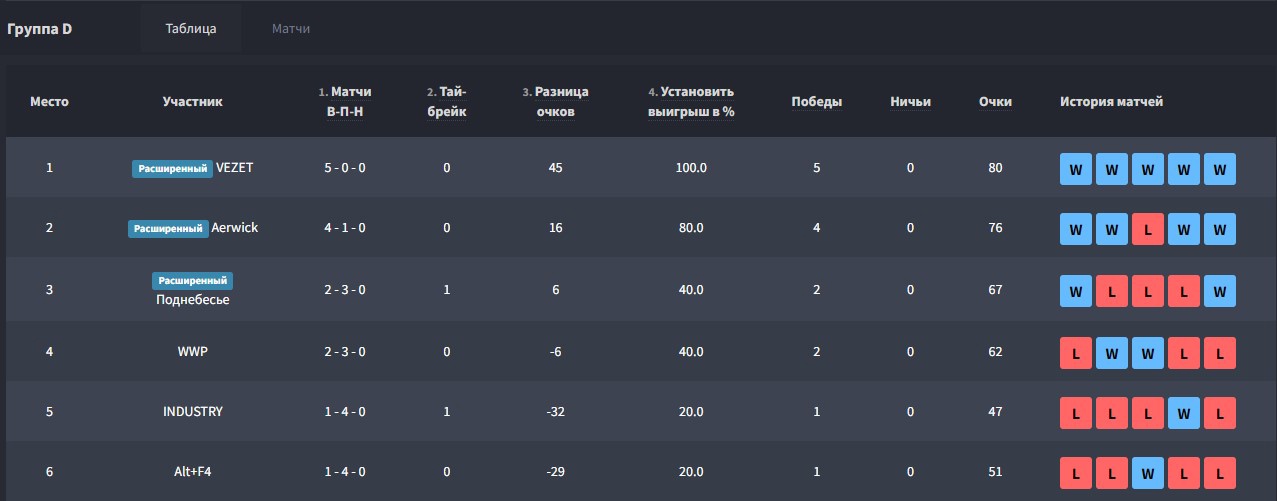Viewport: 1277px width, 501px height.
Task: Open Aerwick's red L match result
Action: [x=1148, y=229]
